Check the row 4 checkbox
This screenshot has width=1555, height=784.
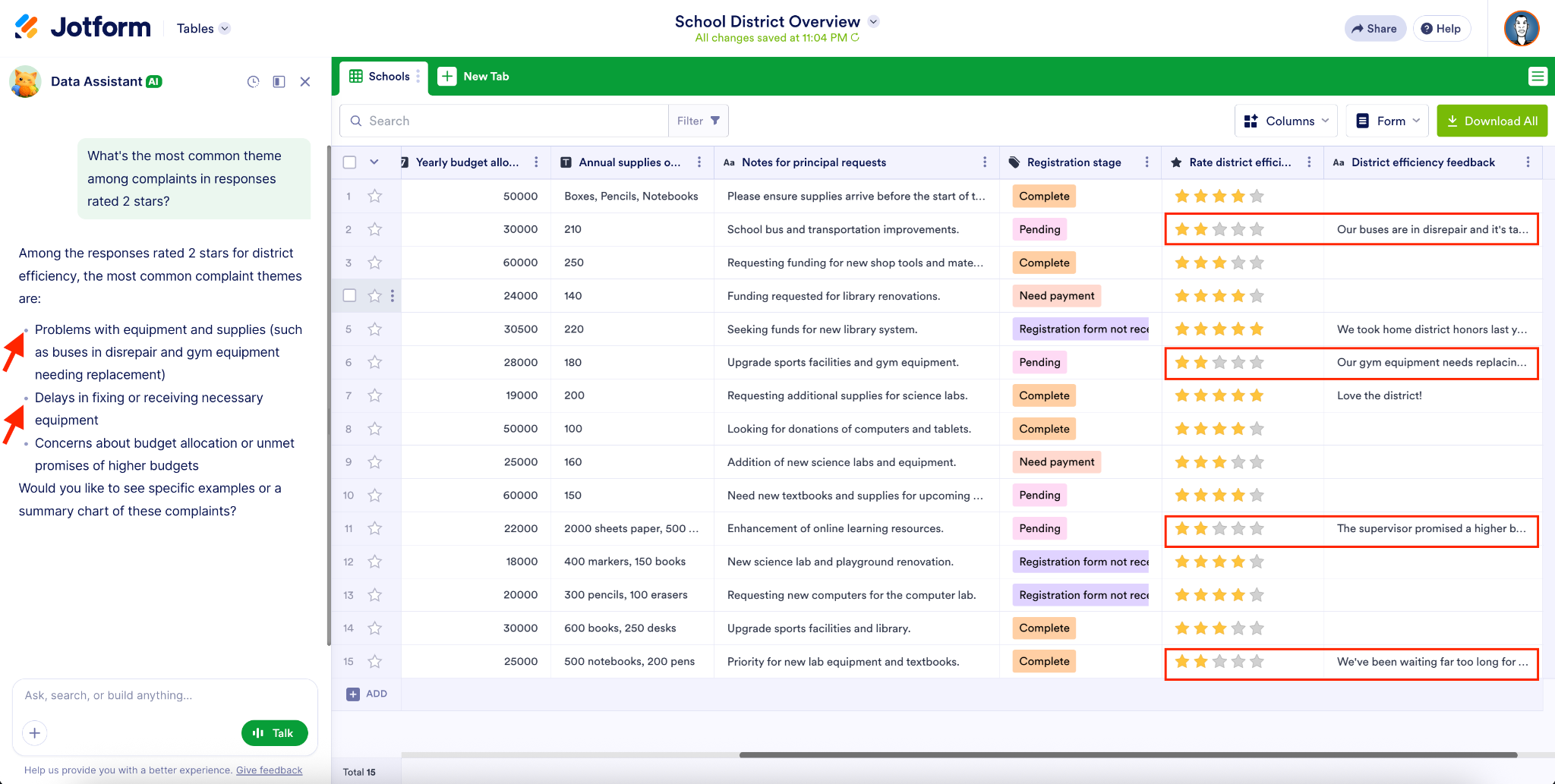[x=349, y=296]
